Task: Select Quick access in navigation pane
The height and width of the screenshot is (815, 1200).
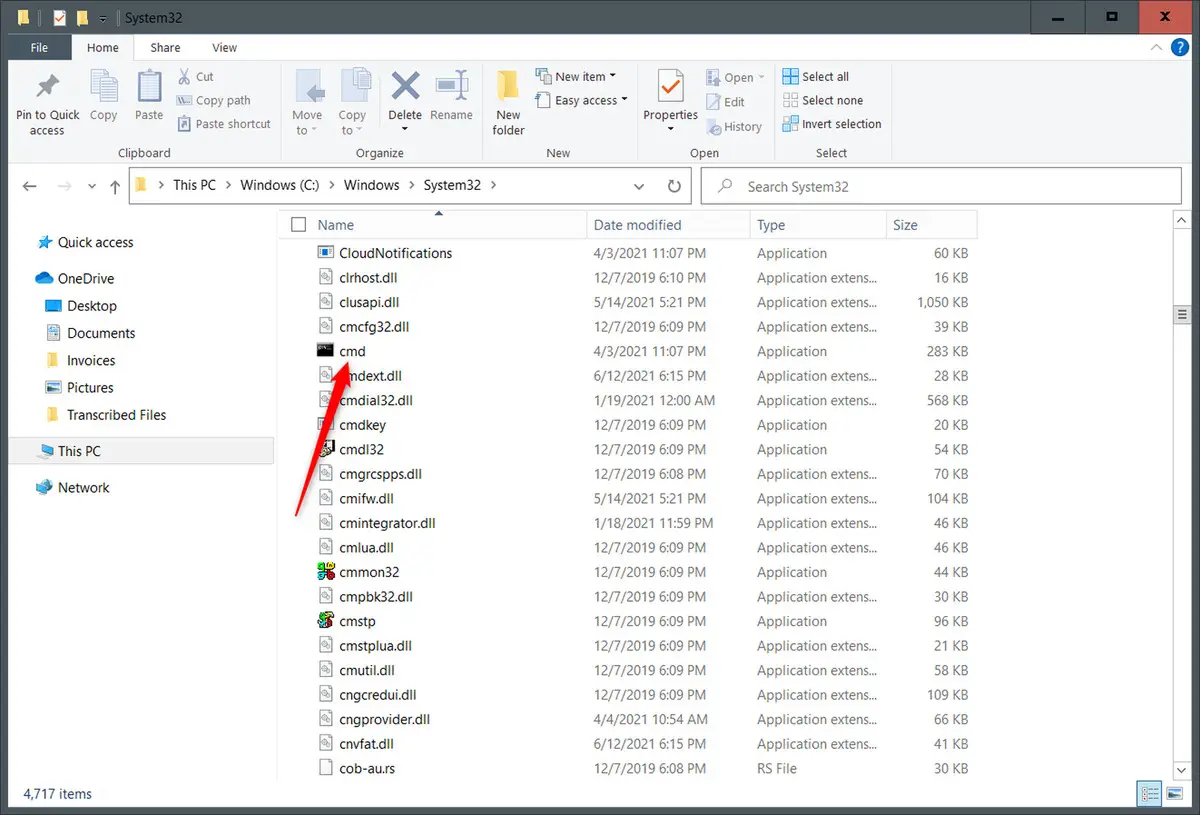Action: [x=95, y=242]
